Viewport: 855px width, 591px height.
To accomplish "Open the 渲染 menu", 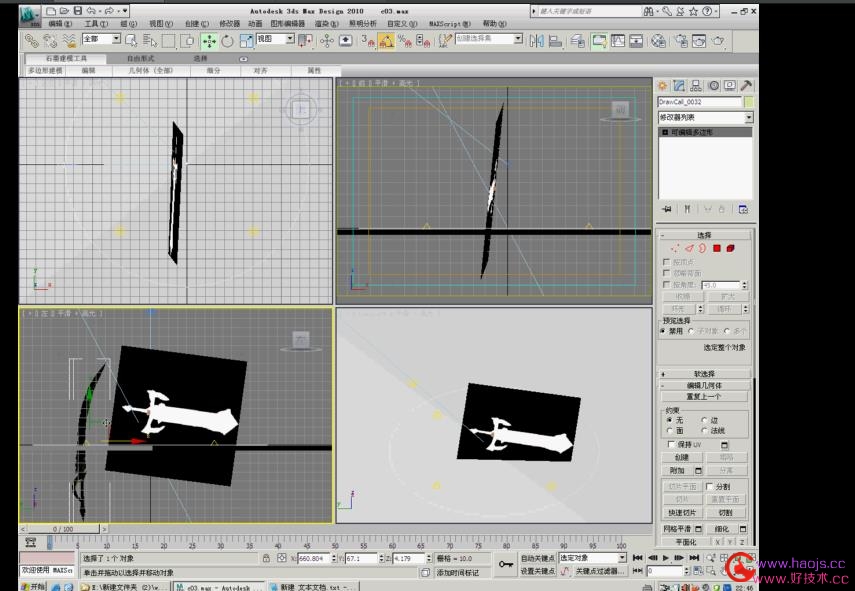I will coord(326,24).
